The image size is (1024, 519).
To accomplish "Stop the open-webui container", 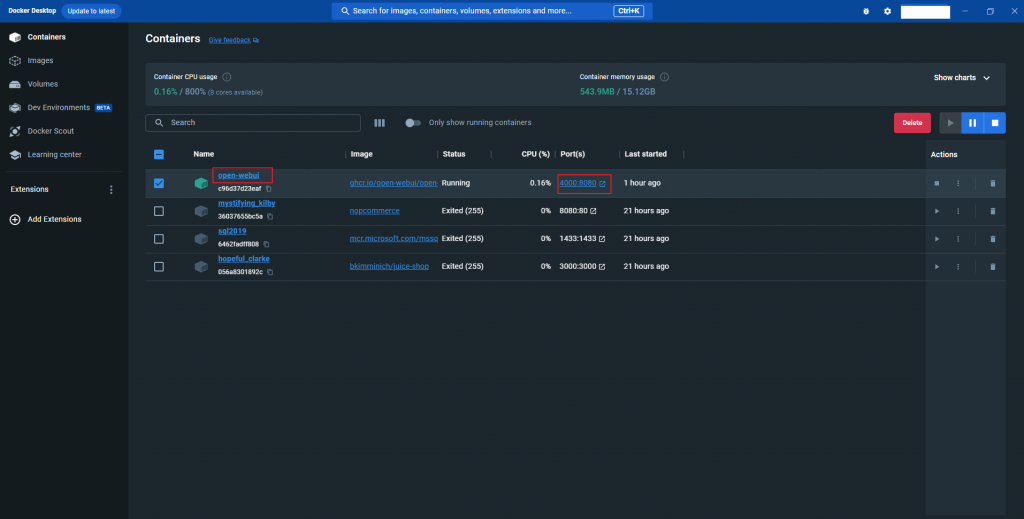I will point(936,183).
